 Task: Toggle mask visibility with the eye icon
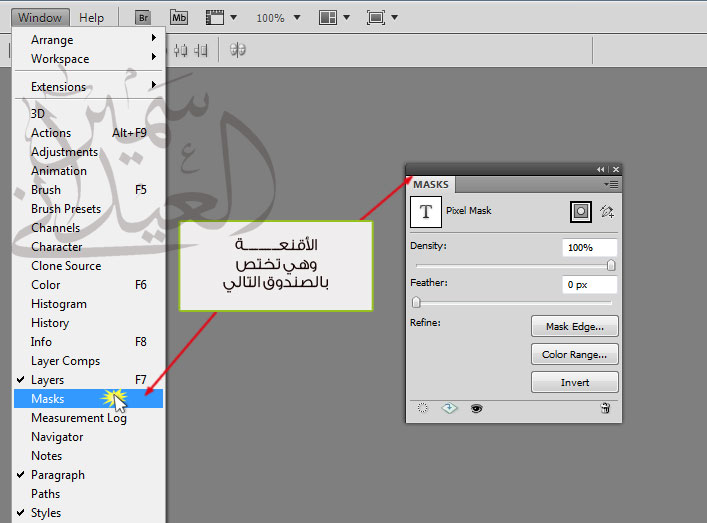point(477,408)
